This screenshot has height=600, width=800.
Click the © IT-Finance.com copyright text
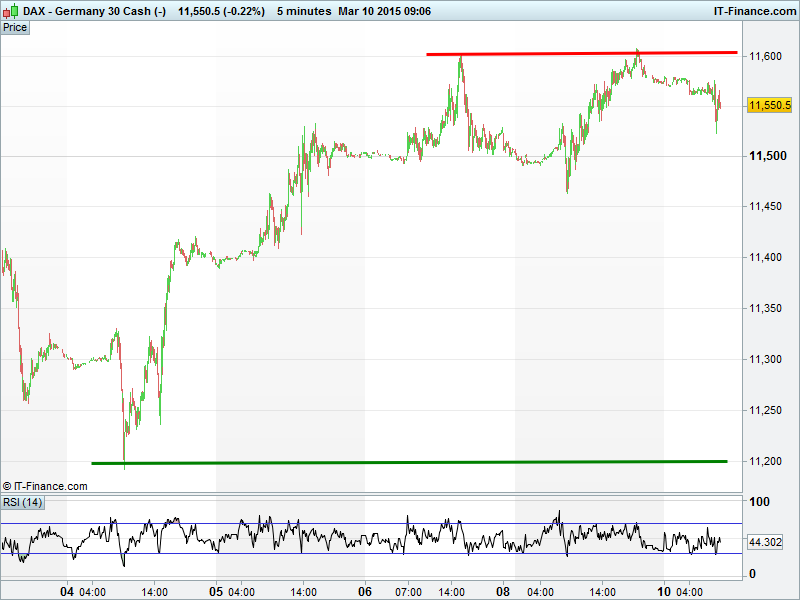(45, 486)
